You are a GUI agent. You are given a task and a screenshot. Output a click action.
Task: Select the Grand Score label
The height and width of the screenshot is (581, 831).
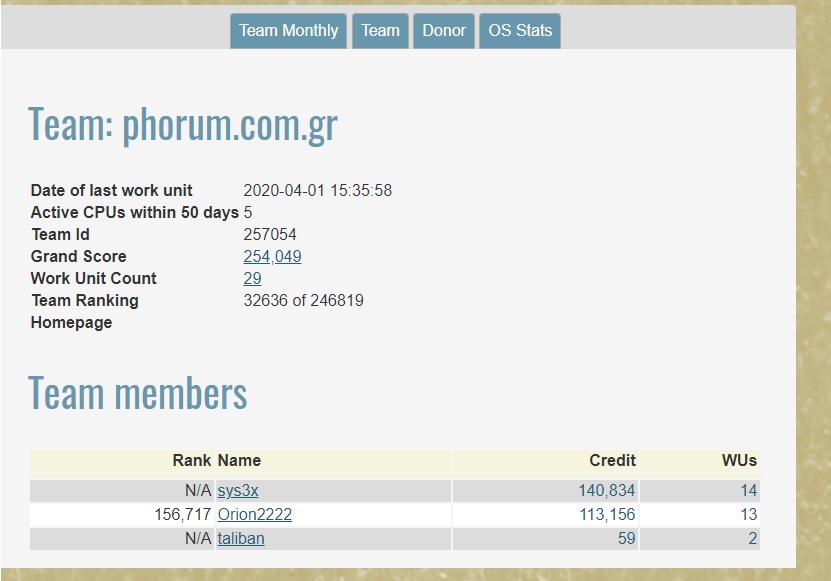point(78,257)
